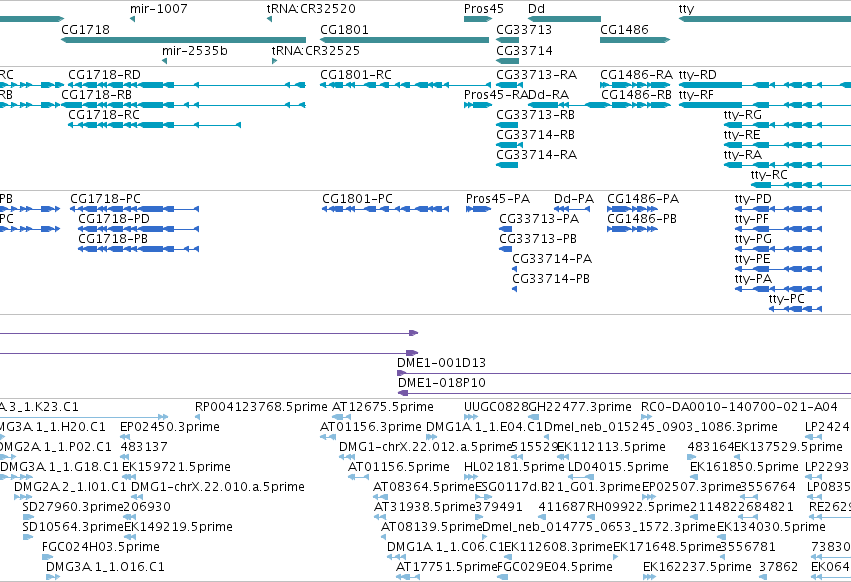This screenshot has height=582, width=851.
Task: Click the tty-PF protein label
Action: pos(752,219)
